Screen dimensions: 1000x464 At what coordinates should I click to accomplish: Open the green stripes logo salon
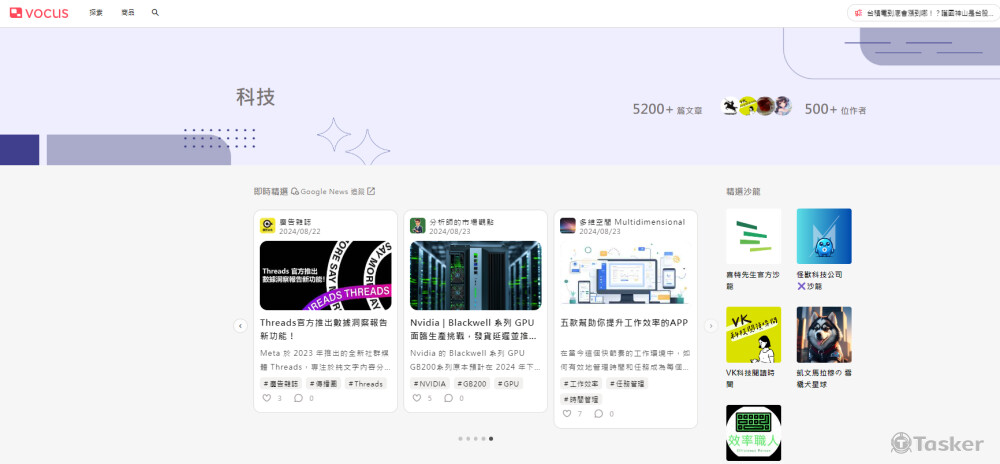point(753,236)
